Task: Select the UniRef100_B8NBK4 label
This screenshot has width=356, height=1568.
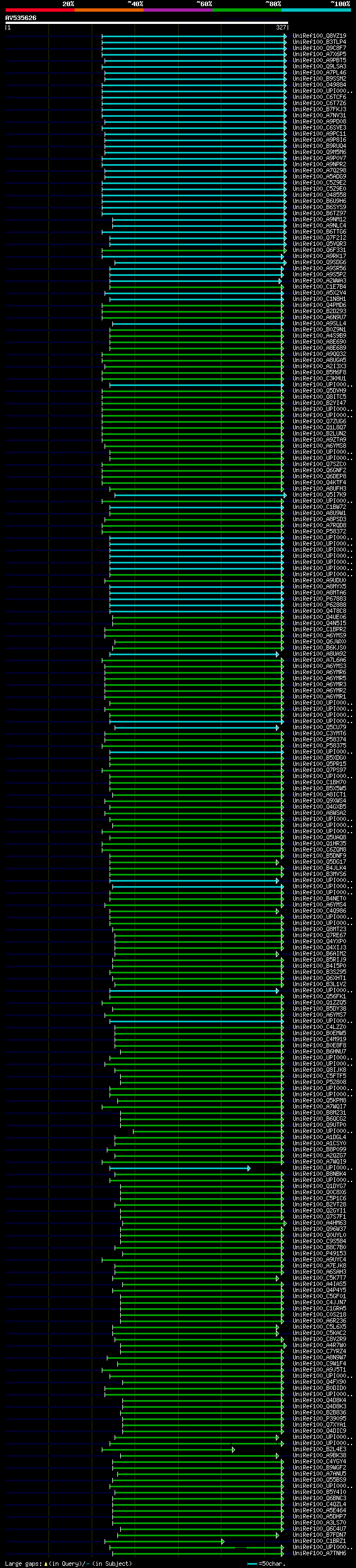Action: tap(319, 1174)
